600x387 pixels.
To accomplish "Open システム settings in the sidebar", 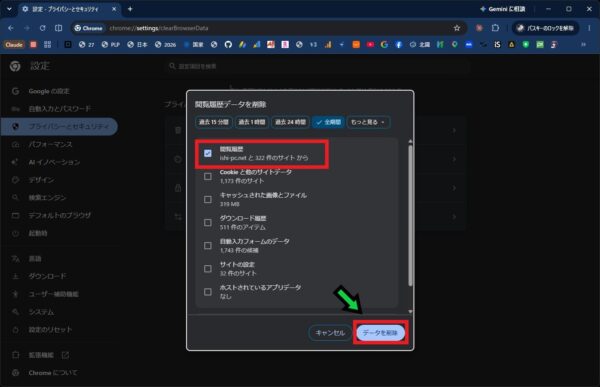I will point(41,312).
